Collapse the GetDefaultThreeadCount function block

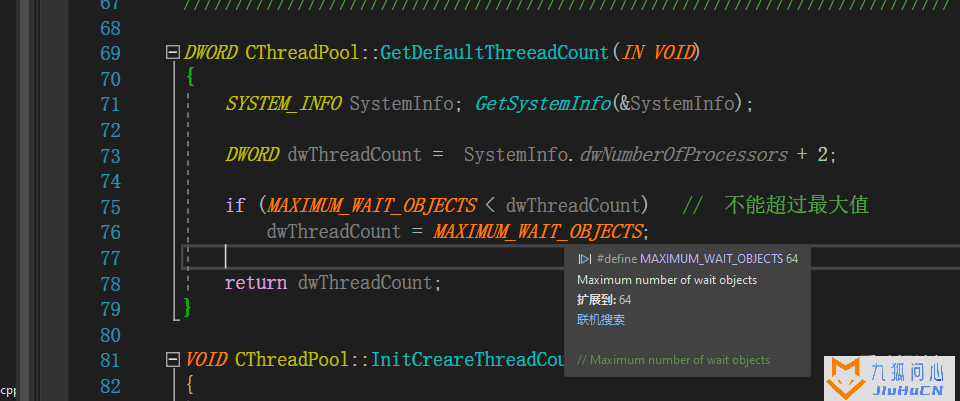(x=173, y=53)
